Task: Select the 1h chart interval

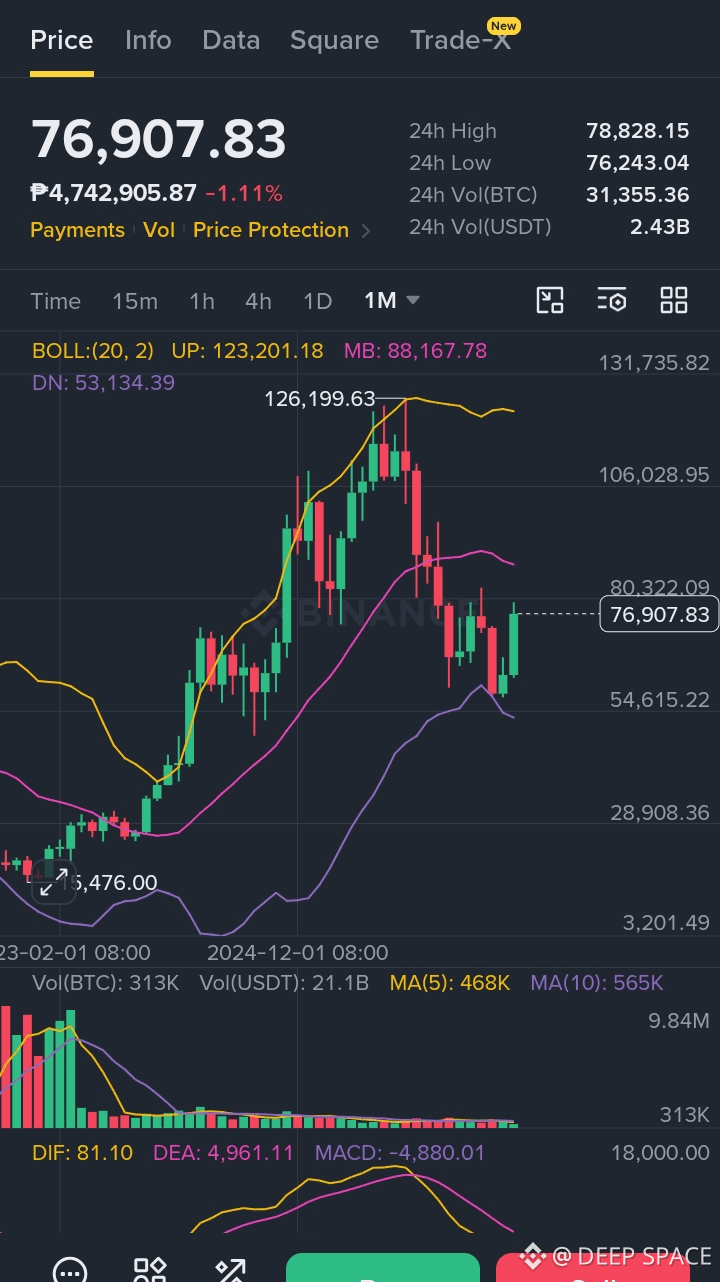Action: point(202,301)
